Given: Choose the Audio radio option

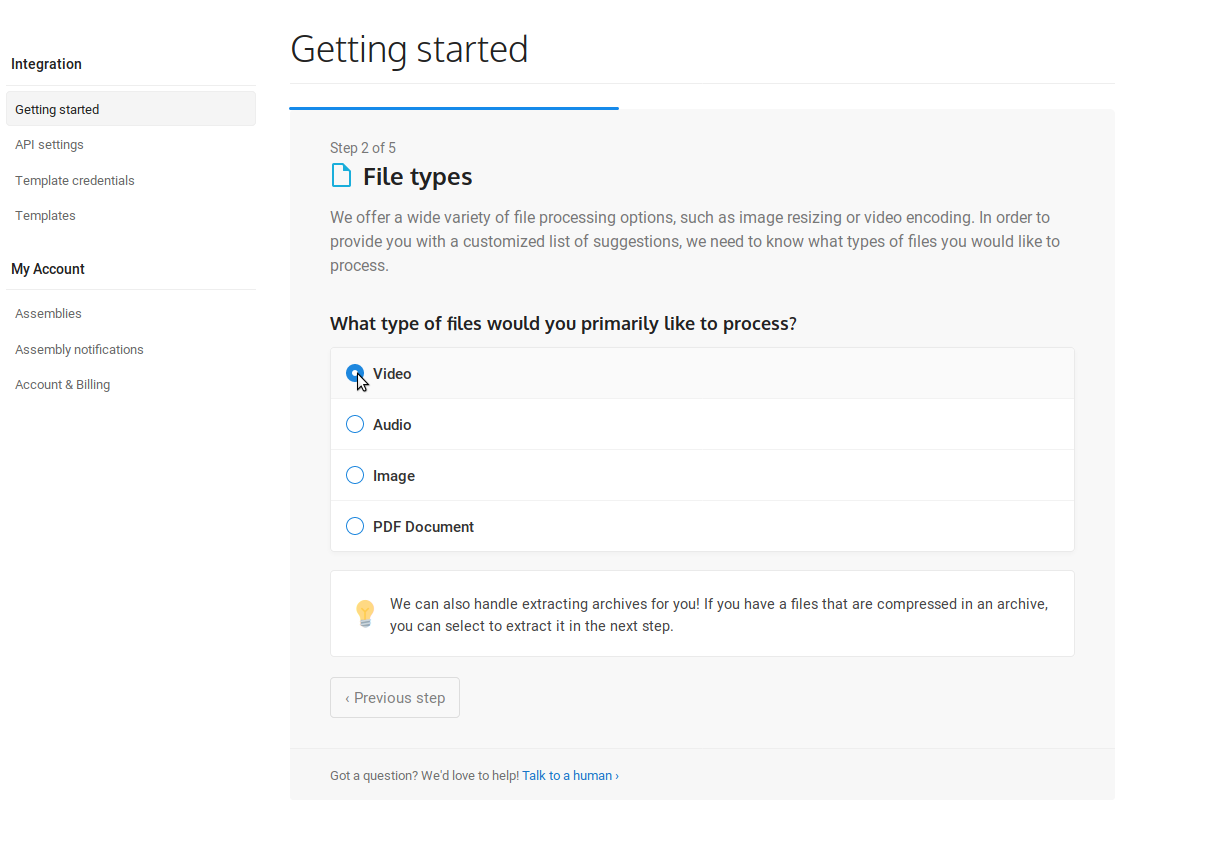Looking at the screenshot, I should (x=355, y=424).
